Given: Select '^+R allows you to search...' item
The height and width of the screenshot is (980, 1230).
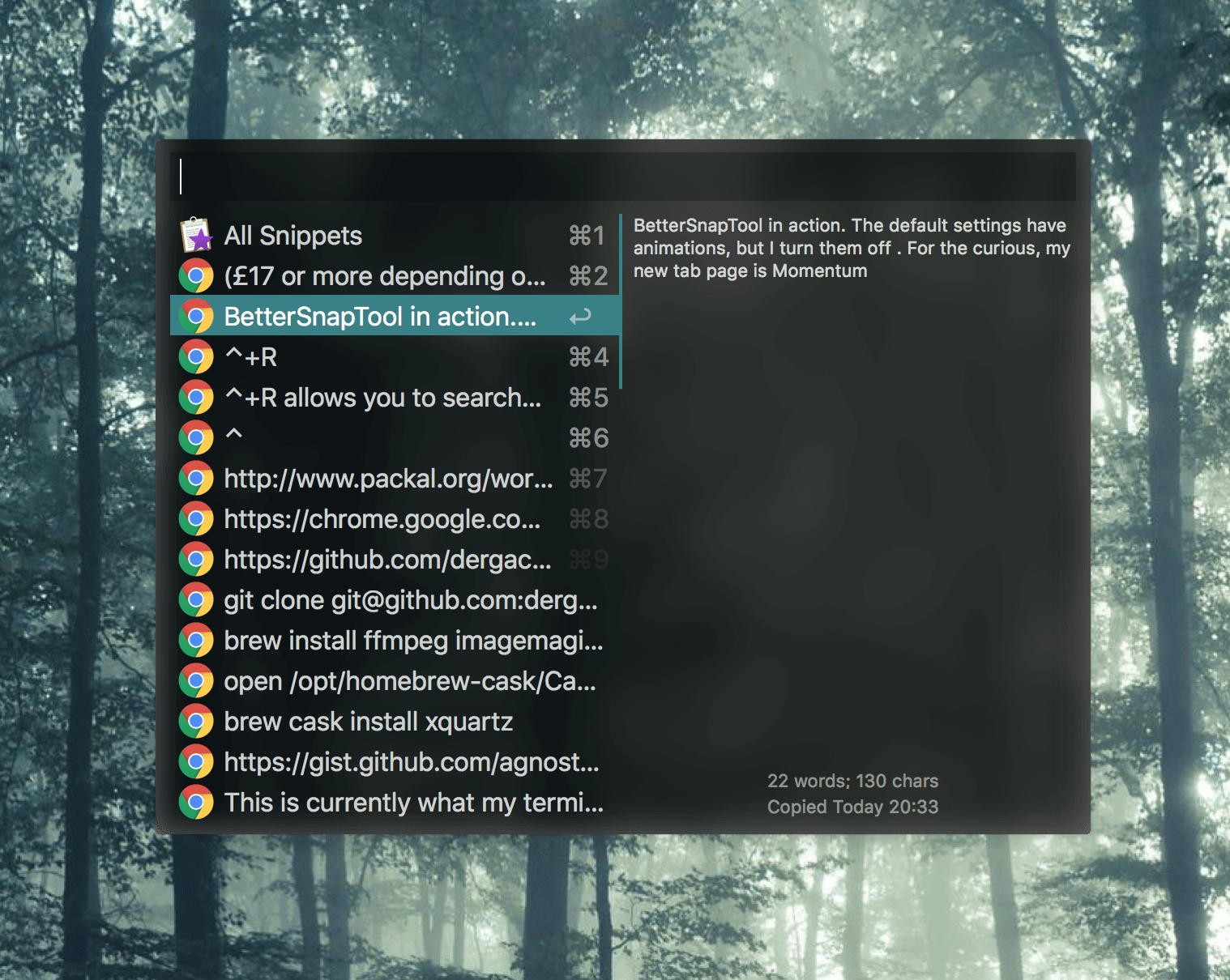Looking at the screenshot, I should click(395, 397).
